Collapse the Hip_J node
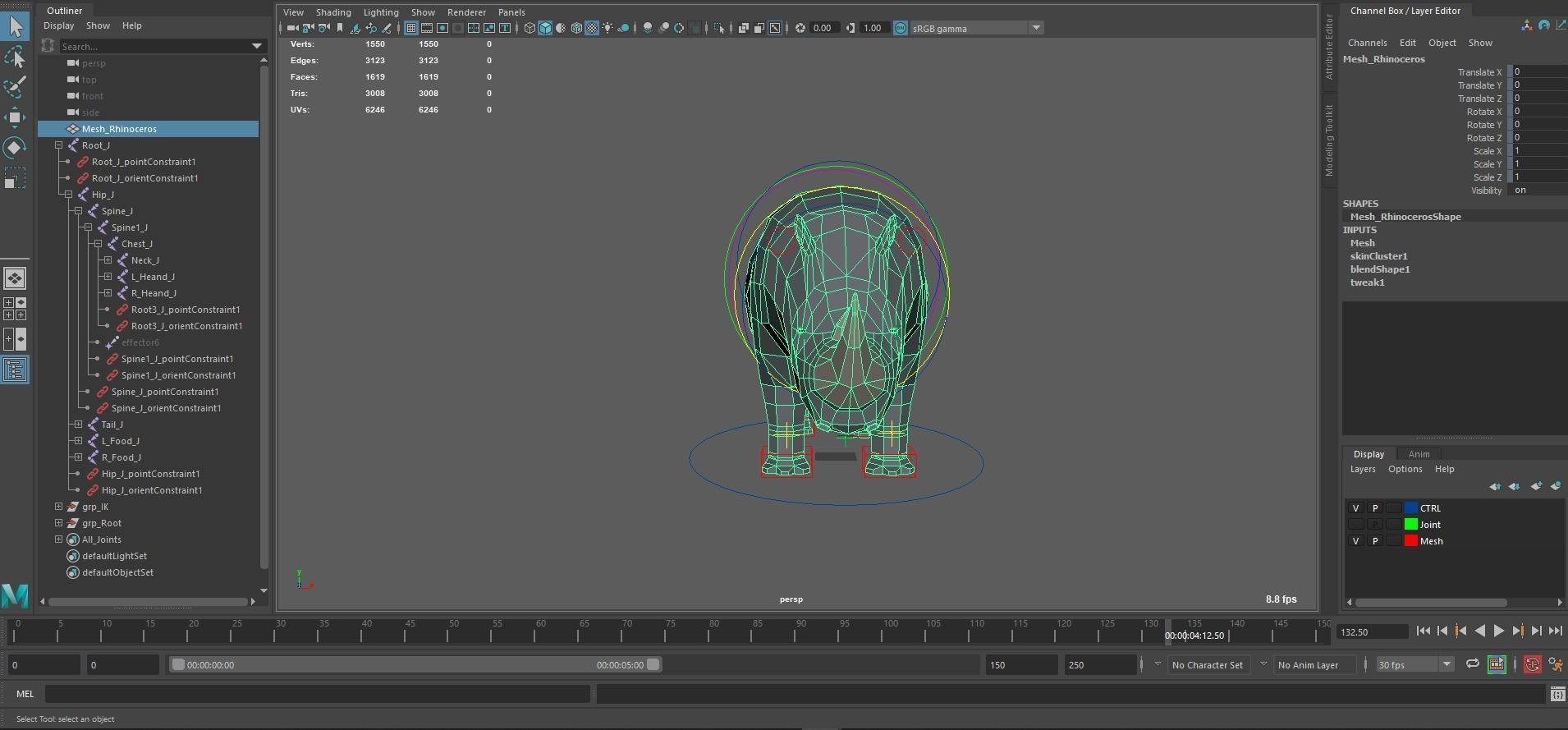The image size is (1568, 730). click(69, 195)
